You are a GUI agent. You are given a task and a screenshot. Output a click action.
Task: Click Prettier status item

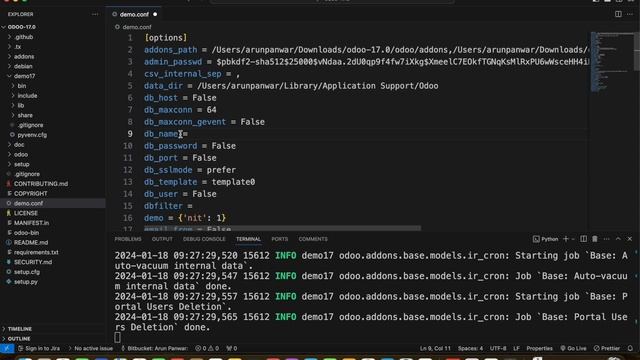tap(607, 349)
